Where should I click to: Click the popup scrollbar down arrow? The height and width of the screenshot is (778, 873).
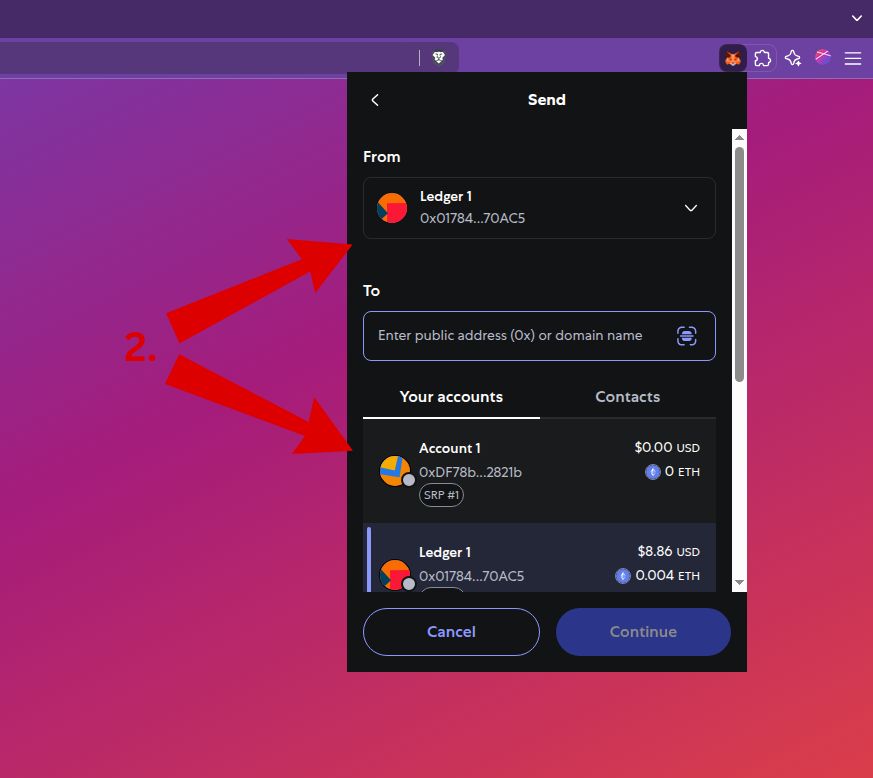coord(739,583)
